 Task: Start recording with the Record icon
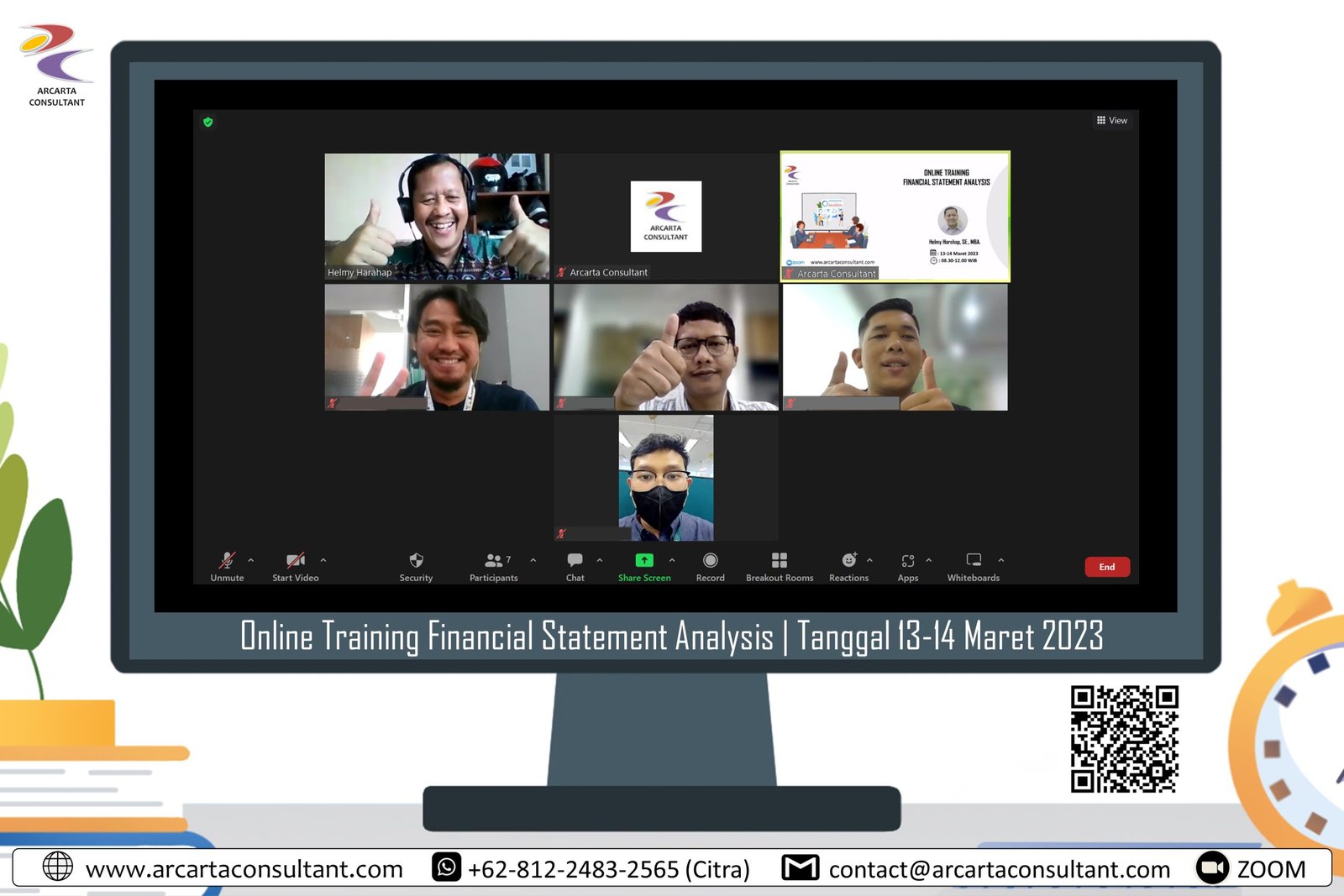click(x=710, y=561)
